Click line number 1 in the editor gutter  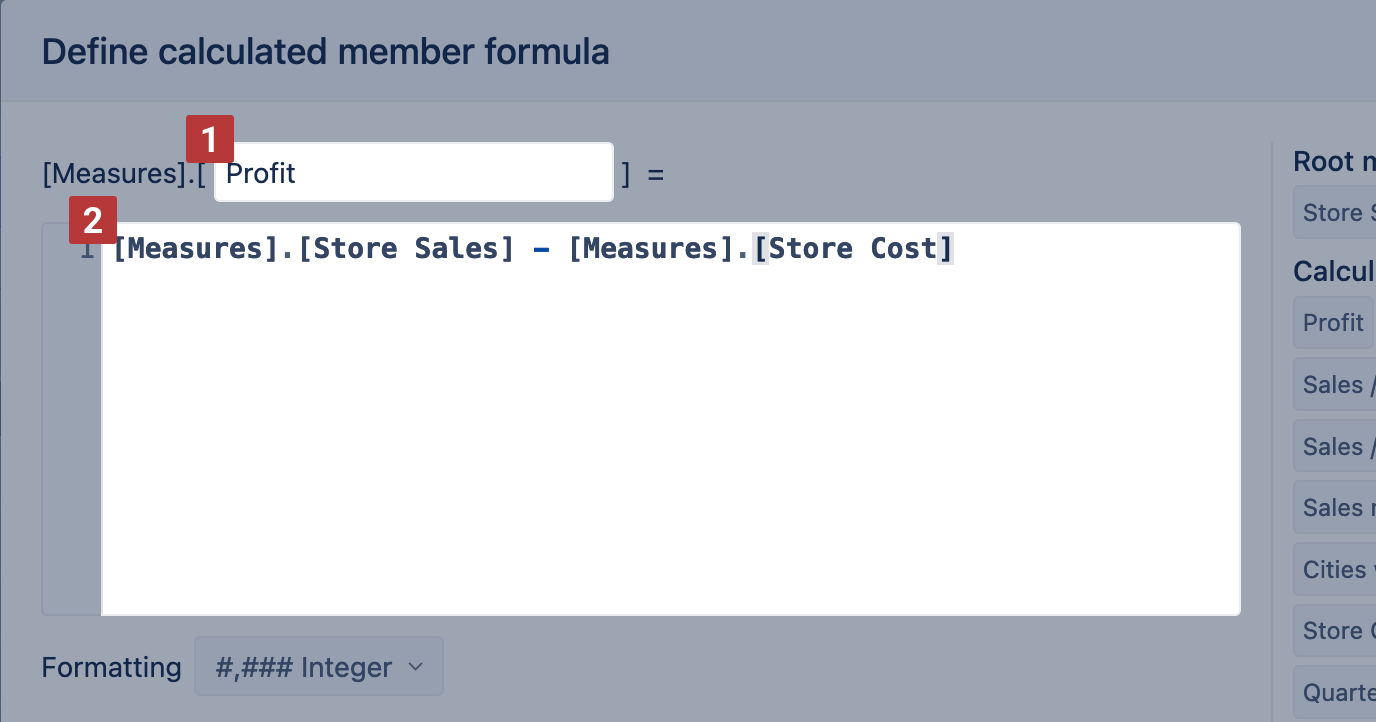(x=86, y=248)
